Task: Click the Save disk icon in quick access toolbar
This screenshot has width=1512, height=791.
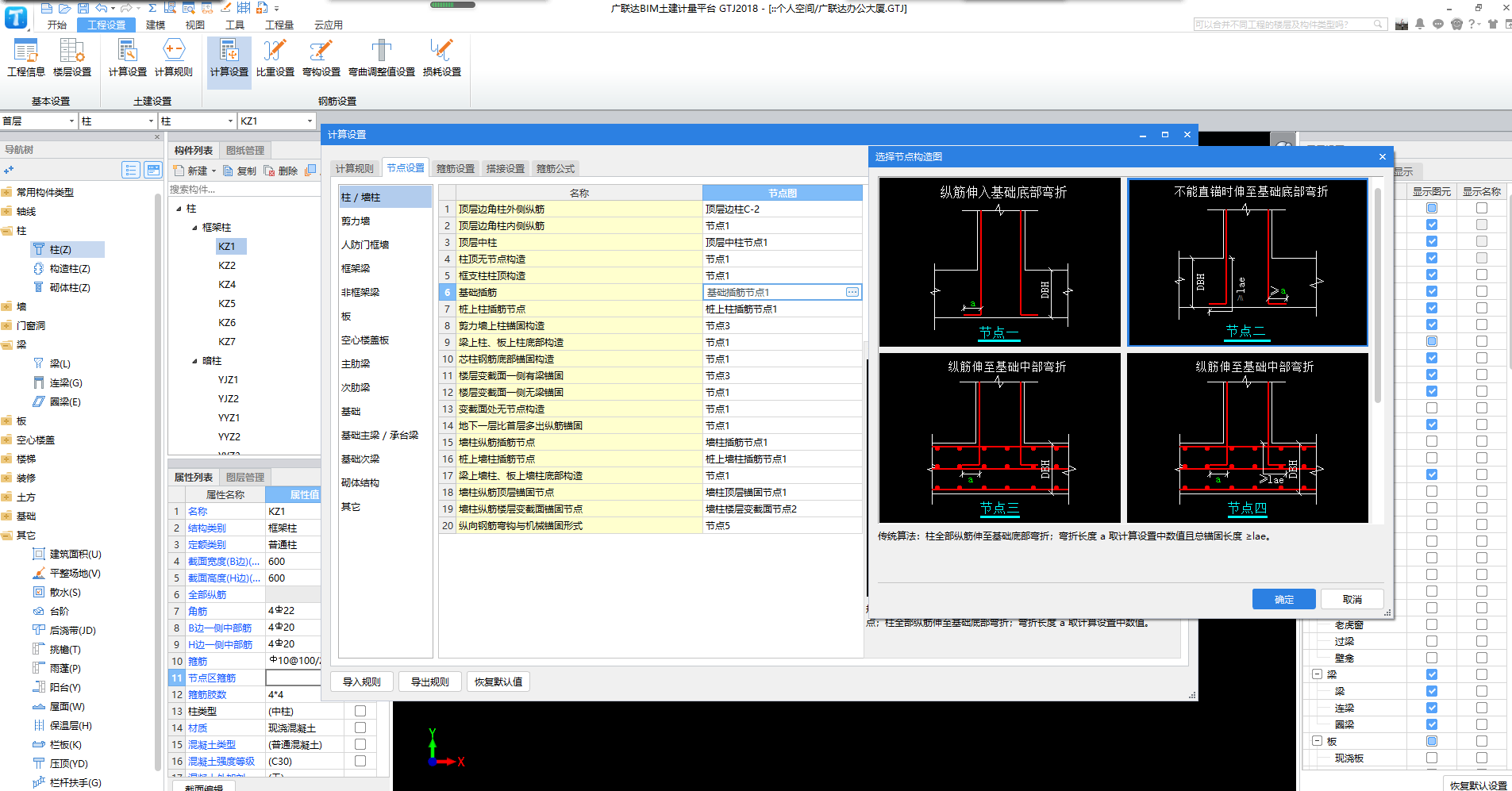Action: (x=83, y=8)
